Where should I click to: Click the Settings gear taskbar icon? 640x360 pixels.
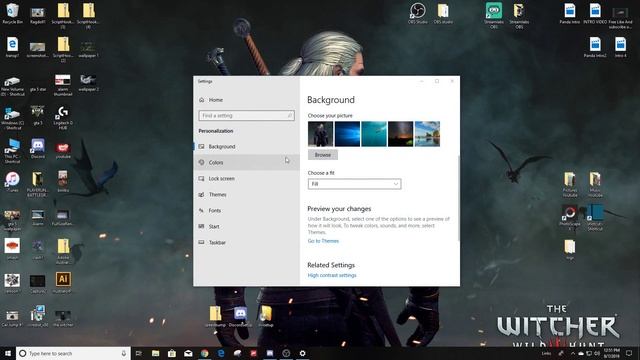pos(302,353)
